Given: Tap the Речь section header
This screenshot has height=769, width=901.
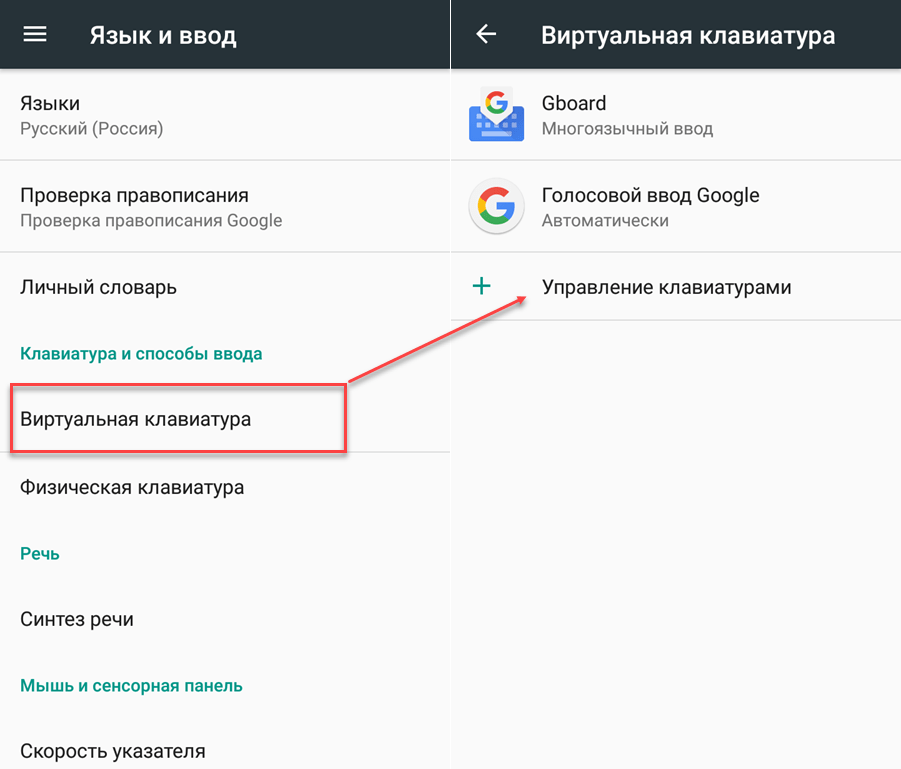Looking at the screenshot, I should [x=40, y=553].
